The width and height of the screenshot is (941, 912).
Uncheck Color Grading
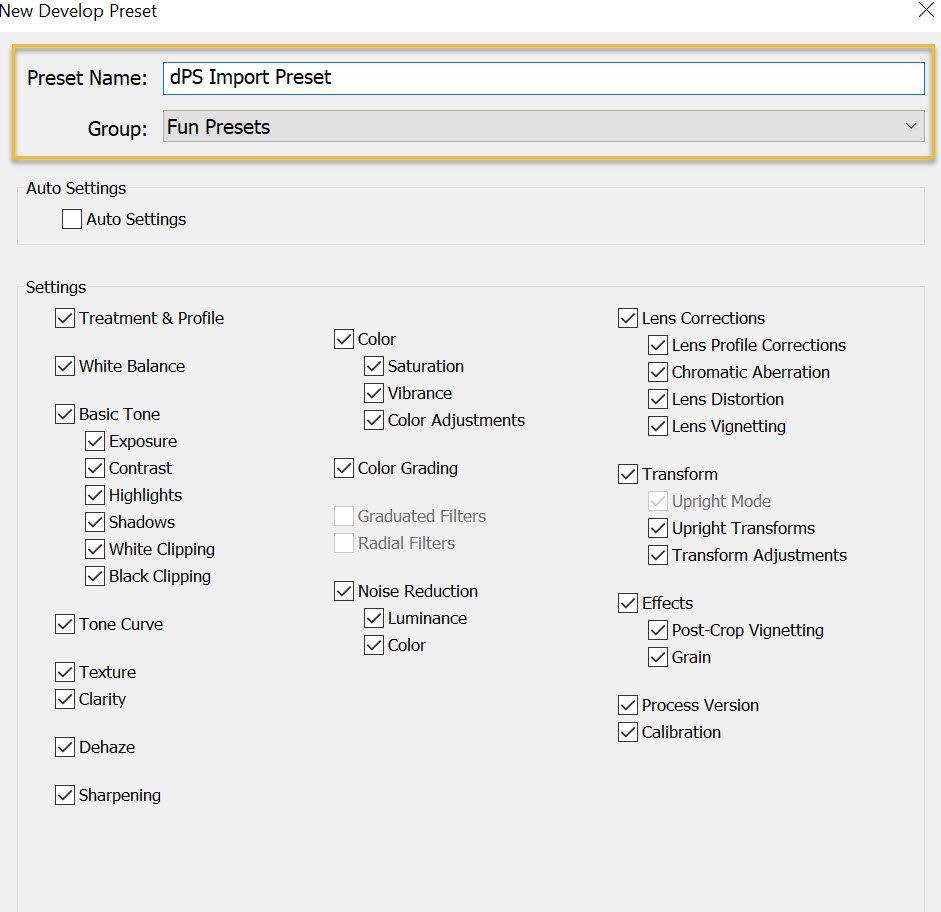[344, 468]
